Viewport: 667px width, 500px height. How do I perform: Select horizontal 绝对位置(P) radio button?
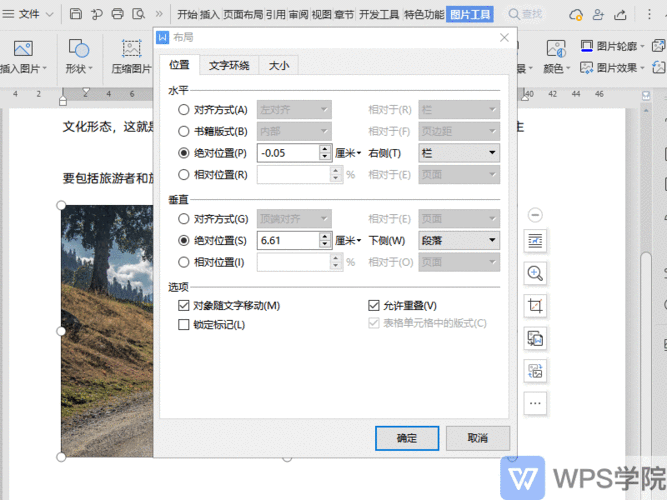(x=183, y=153)
